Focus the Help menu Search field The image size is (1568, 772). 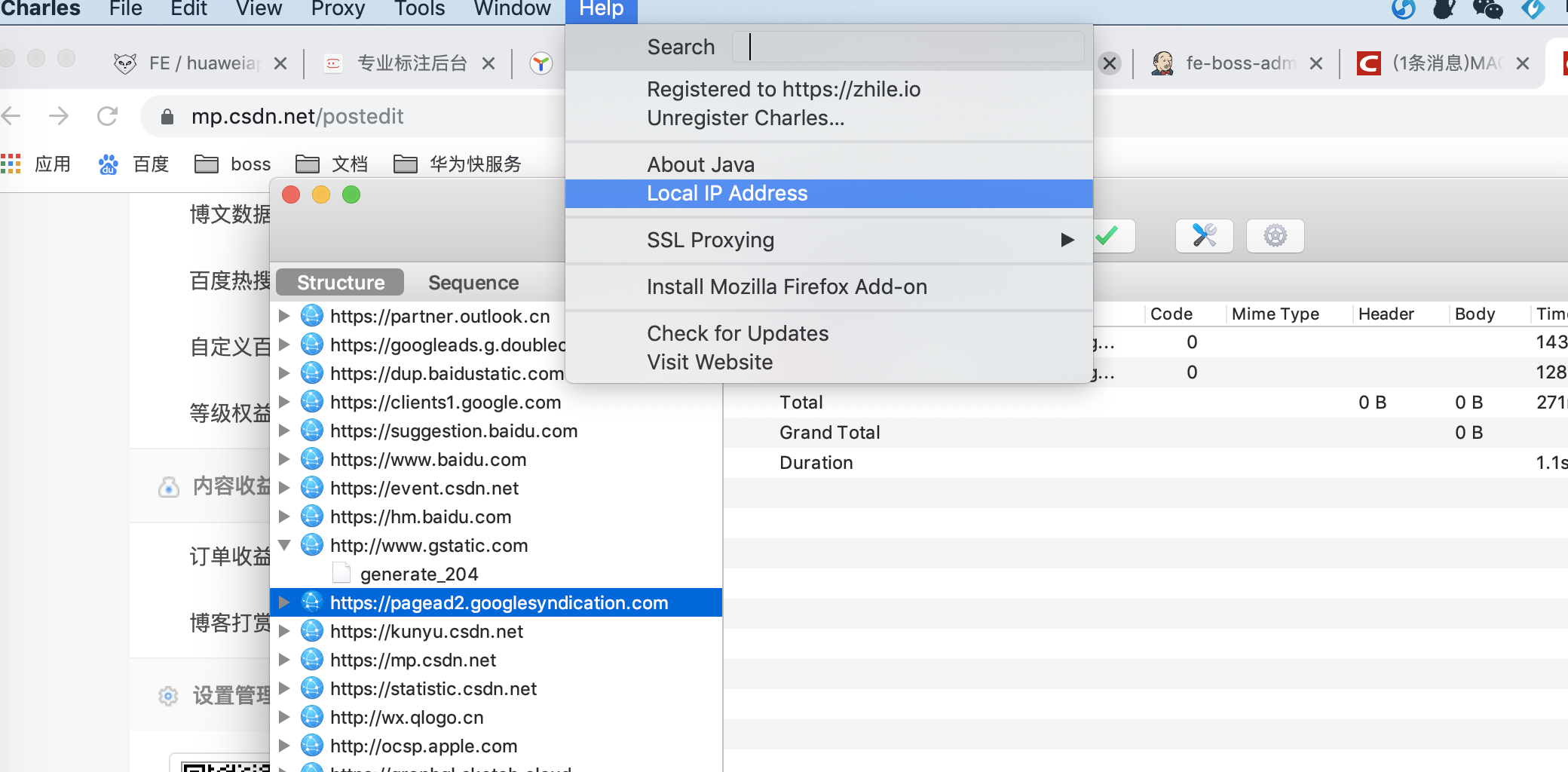[x=908, y=47]
